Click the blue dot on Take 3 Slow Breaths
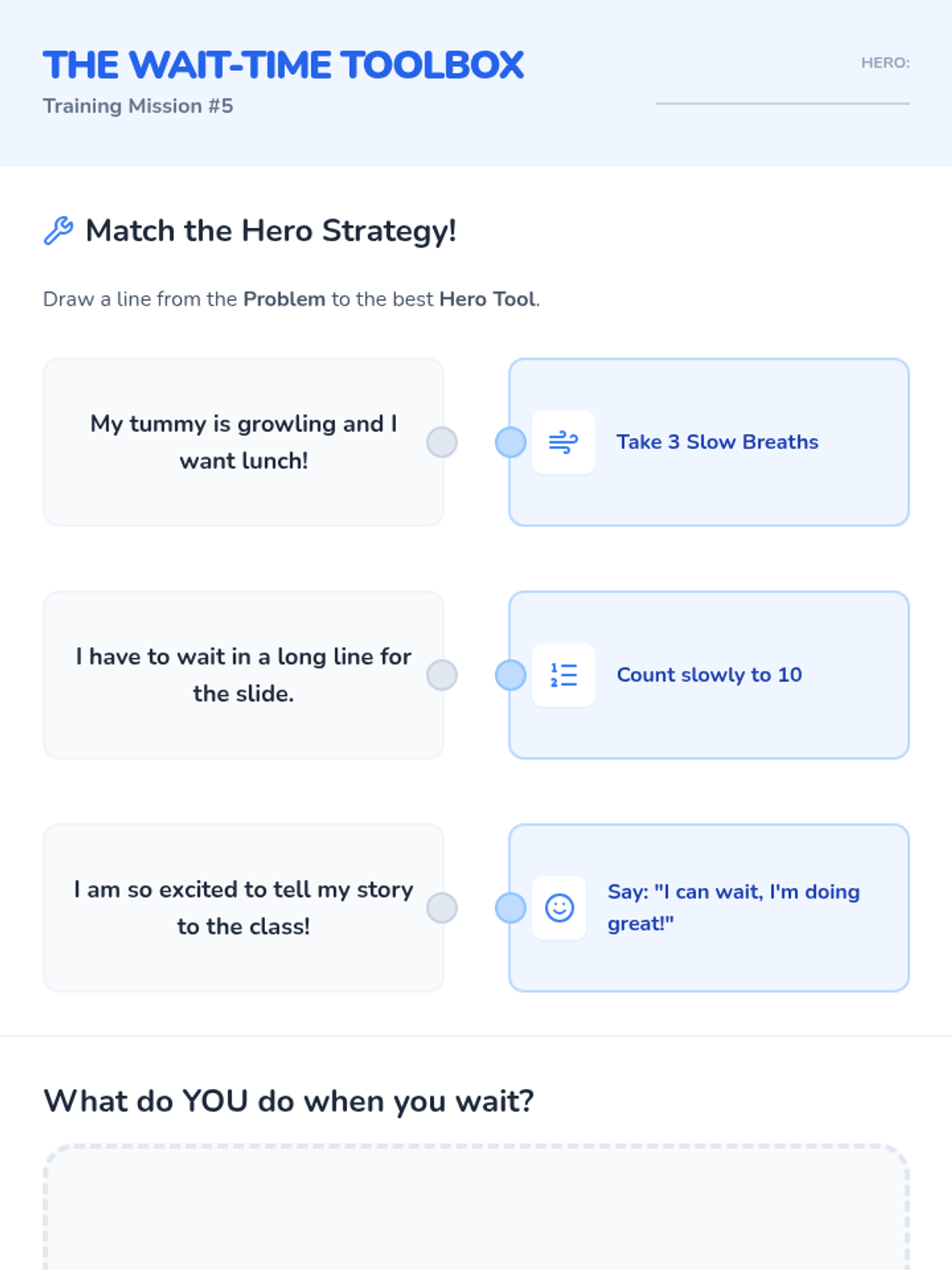952x1270 pixels. pos(511,442)
